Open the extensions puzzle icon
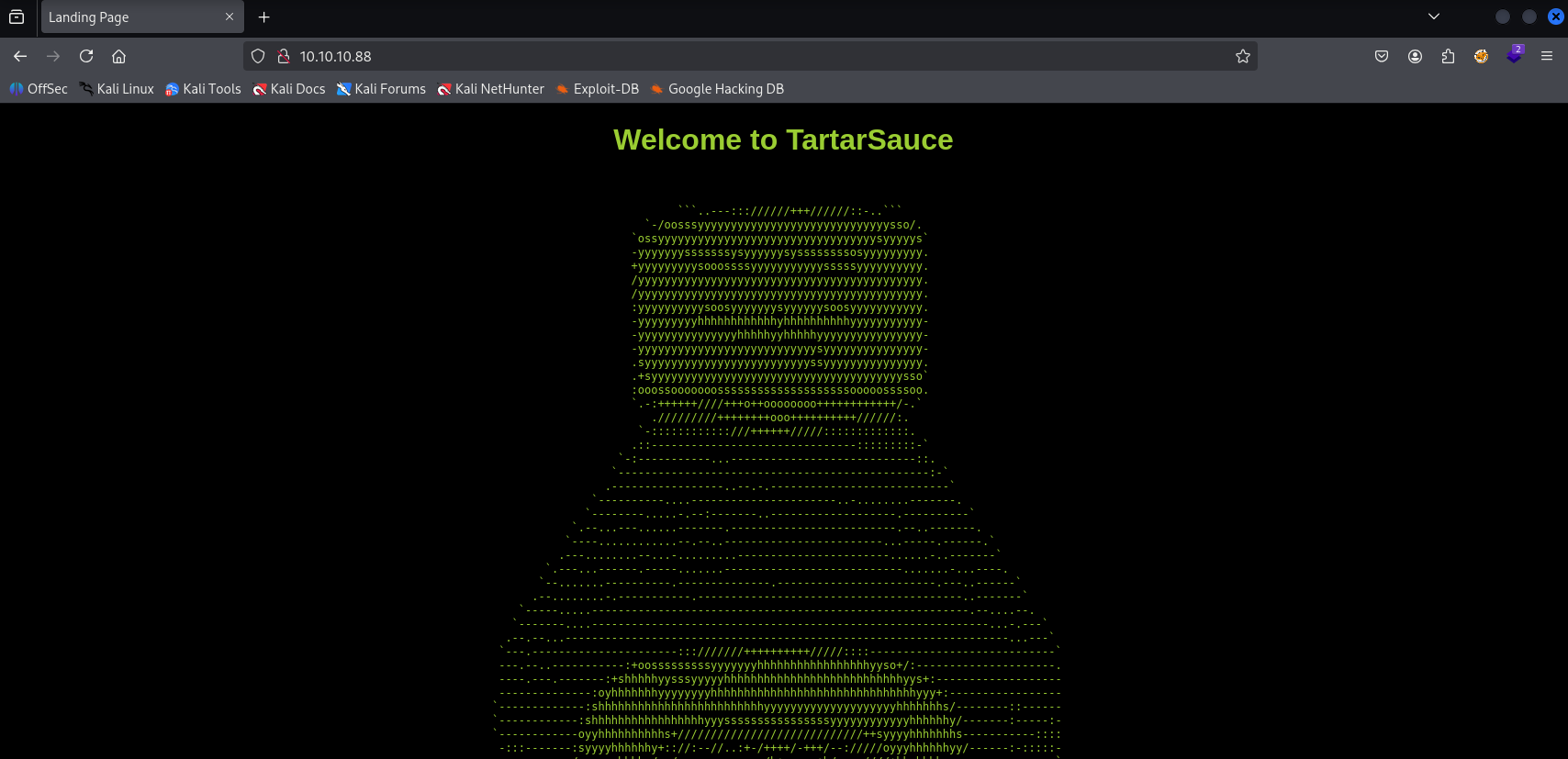1568x759 pixels. tap(1448, 56)
